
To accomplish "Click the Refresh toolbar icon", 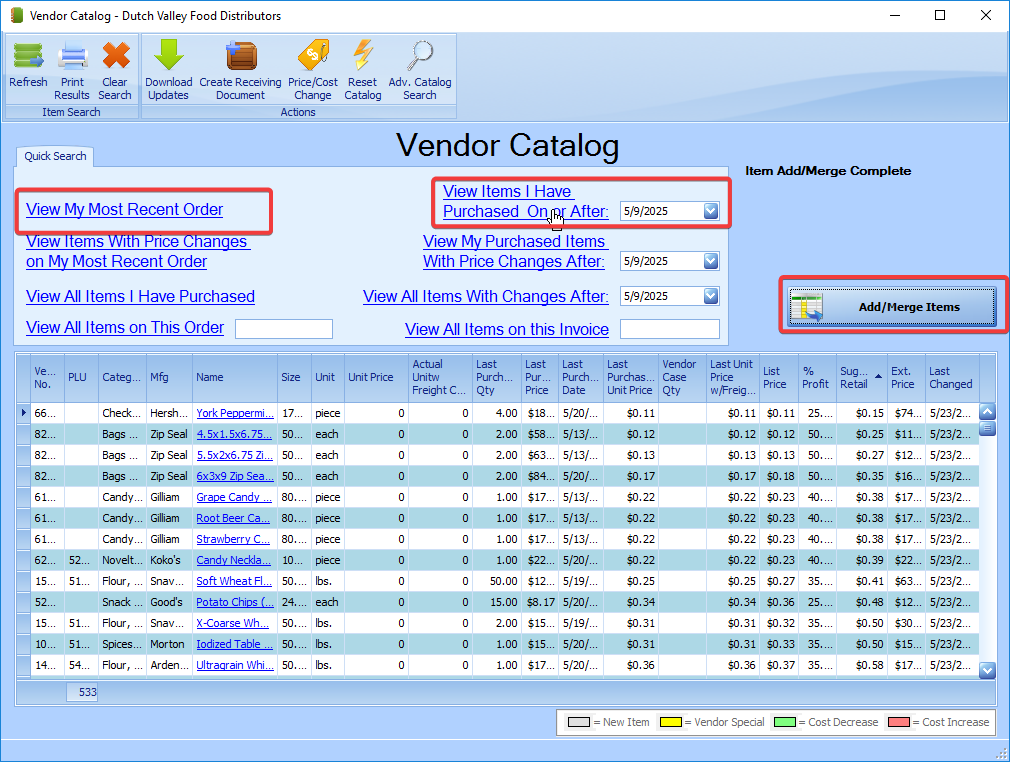I will (x=28, y=67).
